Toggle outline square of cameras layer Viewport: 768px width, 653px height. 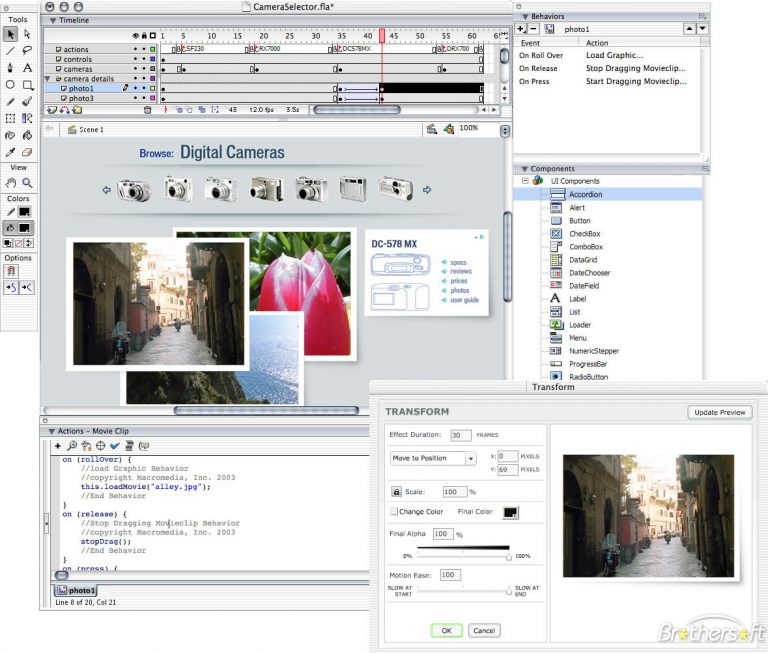pyautogui.click(x=152, y=69)
